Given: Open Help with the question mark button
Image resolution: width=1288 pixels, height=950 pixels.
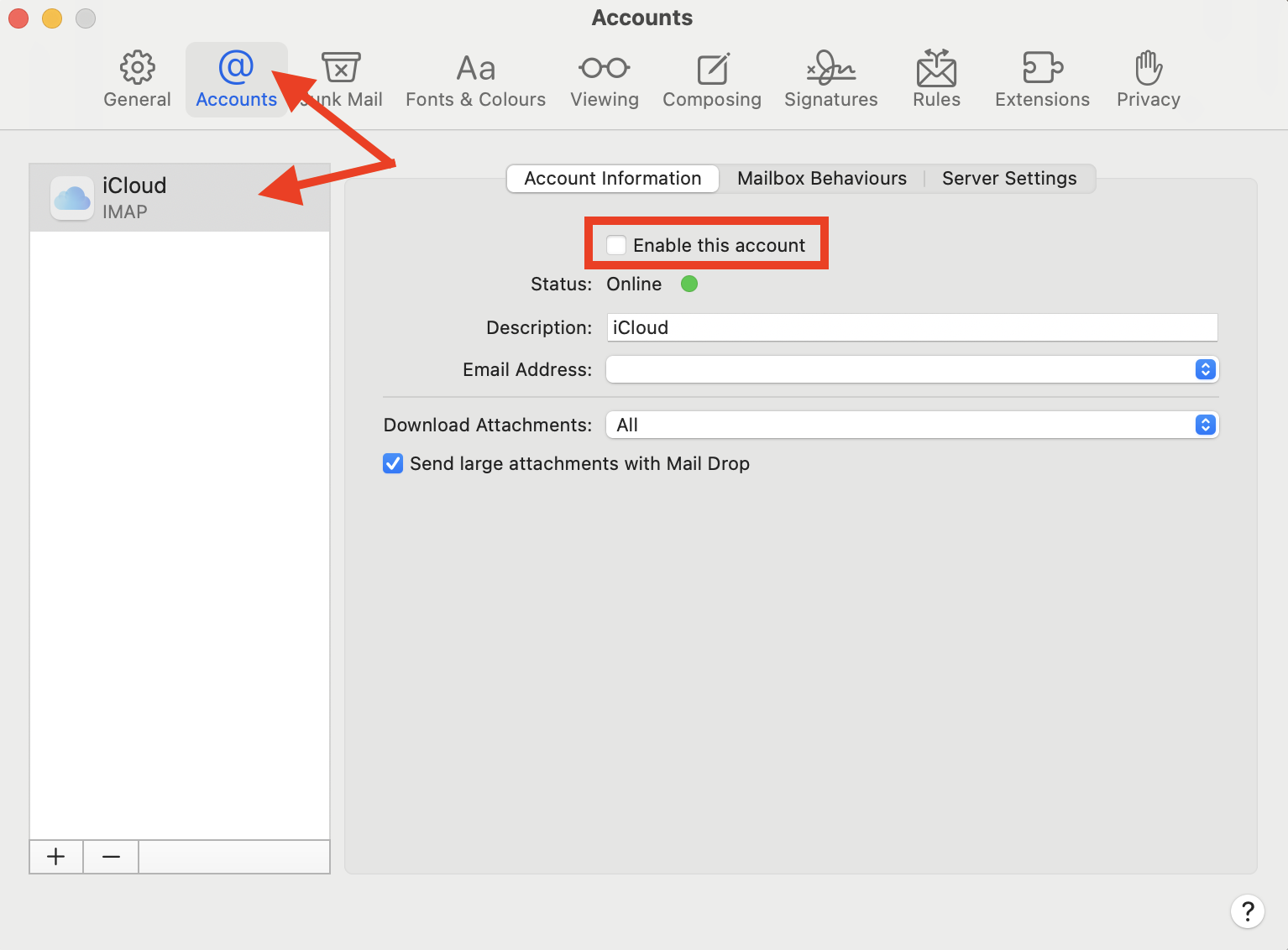Looking at the screenshot, I should coord(1248,911).
